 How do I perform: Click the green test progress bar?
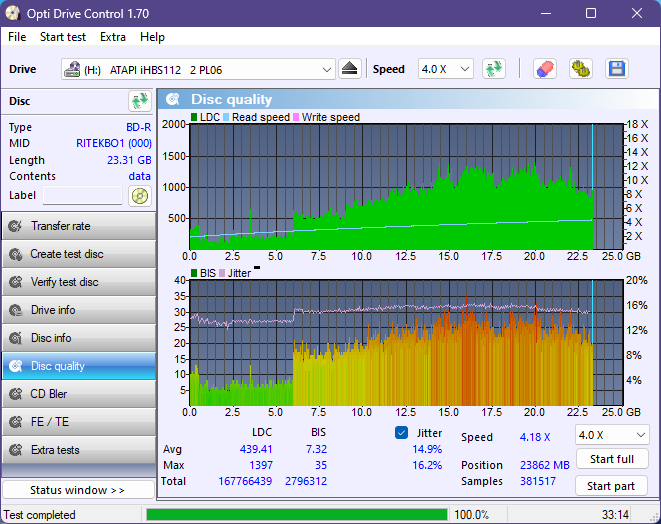point(297,515)
